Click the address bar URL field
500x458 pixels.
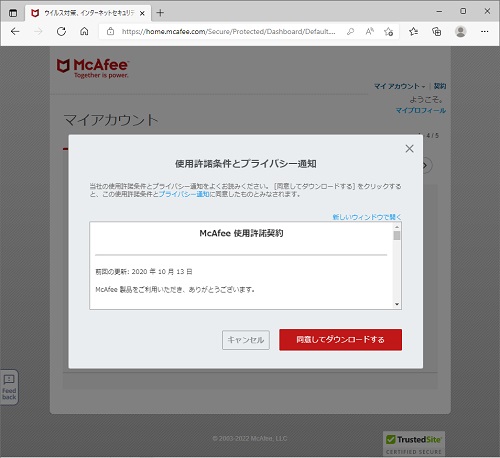228,32
